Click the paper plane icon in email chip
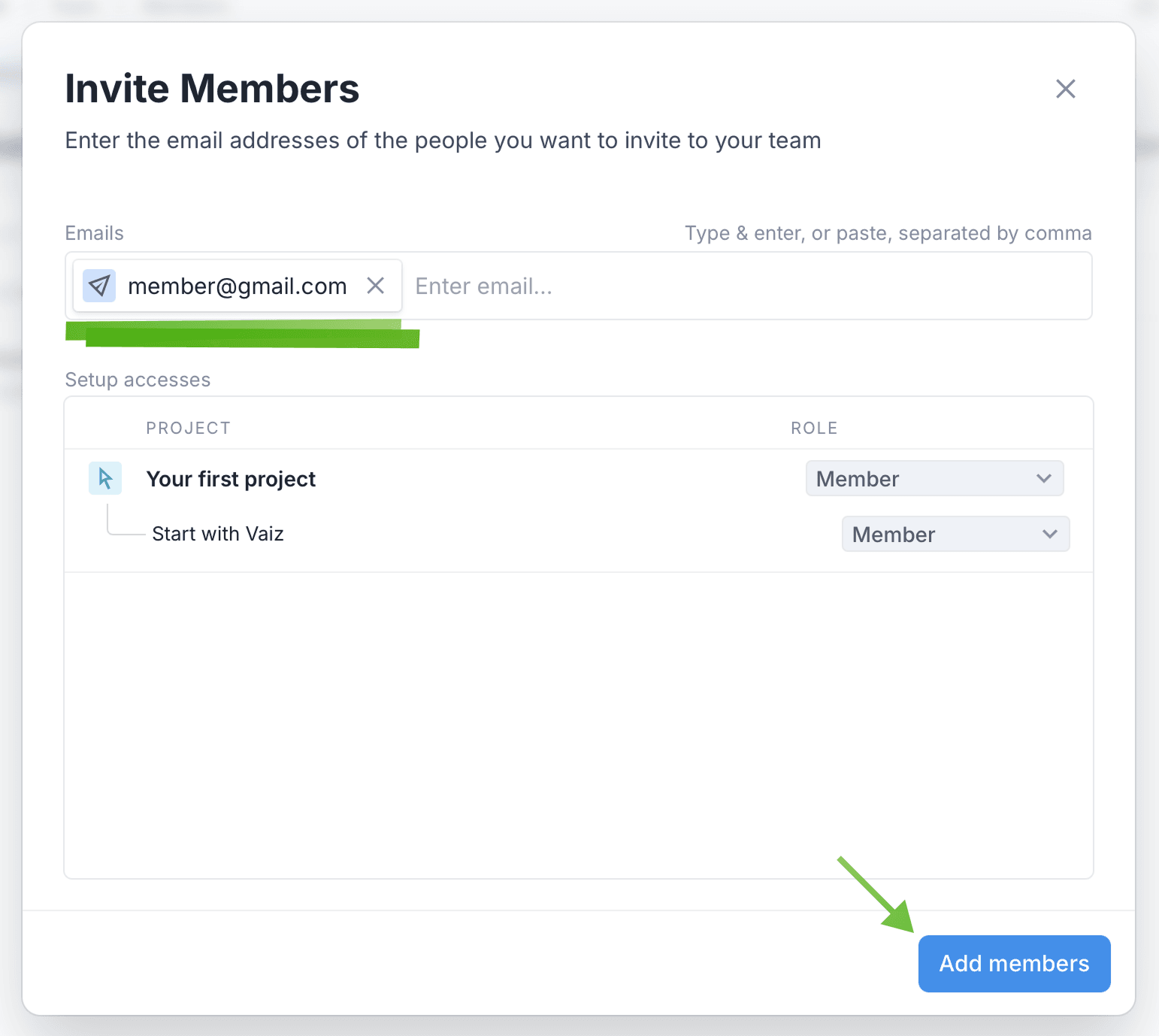 (x=99, y=286)
